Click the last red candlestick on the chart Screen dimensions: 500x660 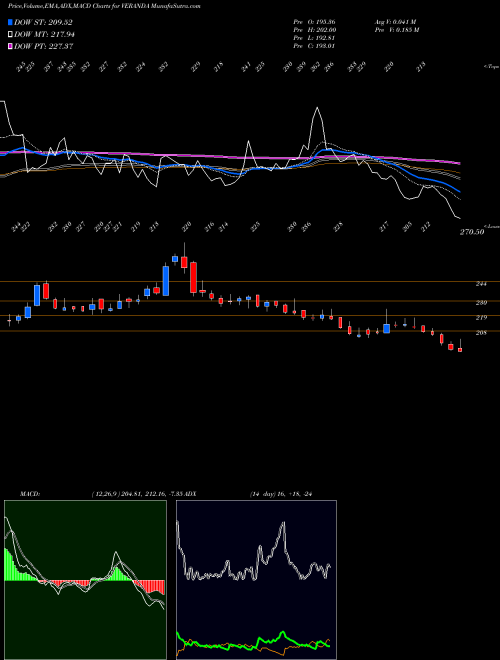(460, 350)
